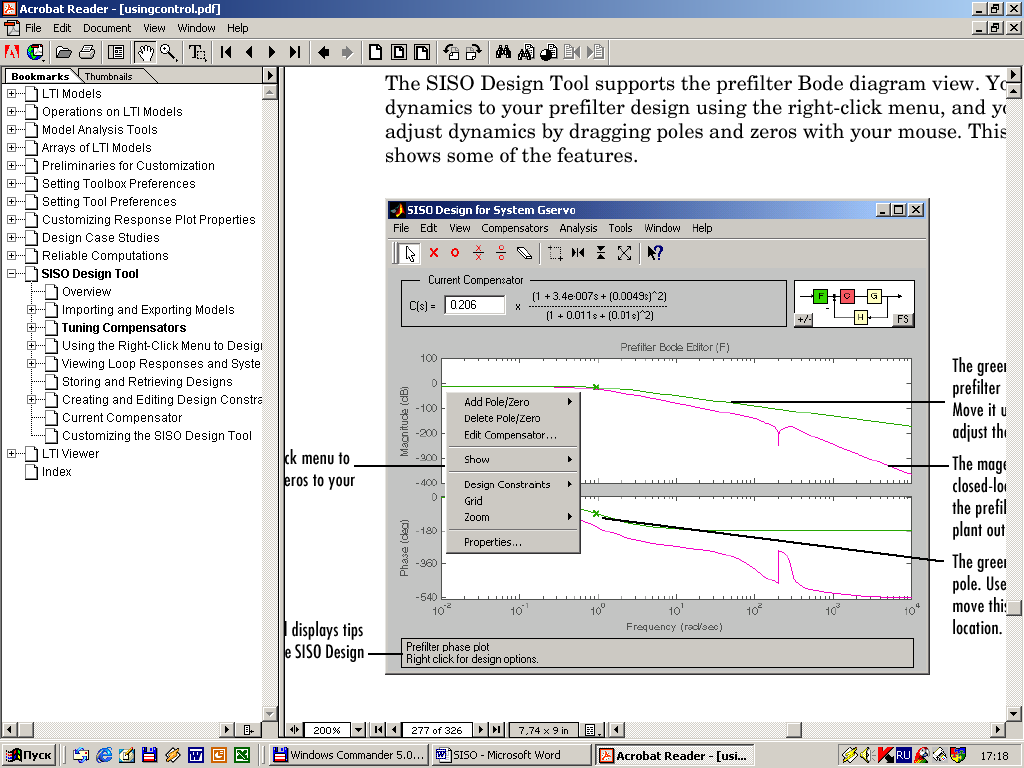Select the Text Select tool

click(197, 52)
